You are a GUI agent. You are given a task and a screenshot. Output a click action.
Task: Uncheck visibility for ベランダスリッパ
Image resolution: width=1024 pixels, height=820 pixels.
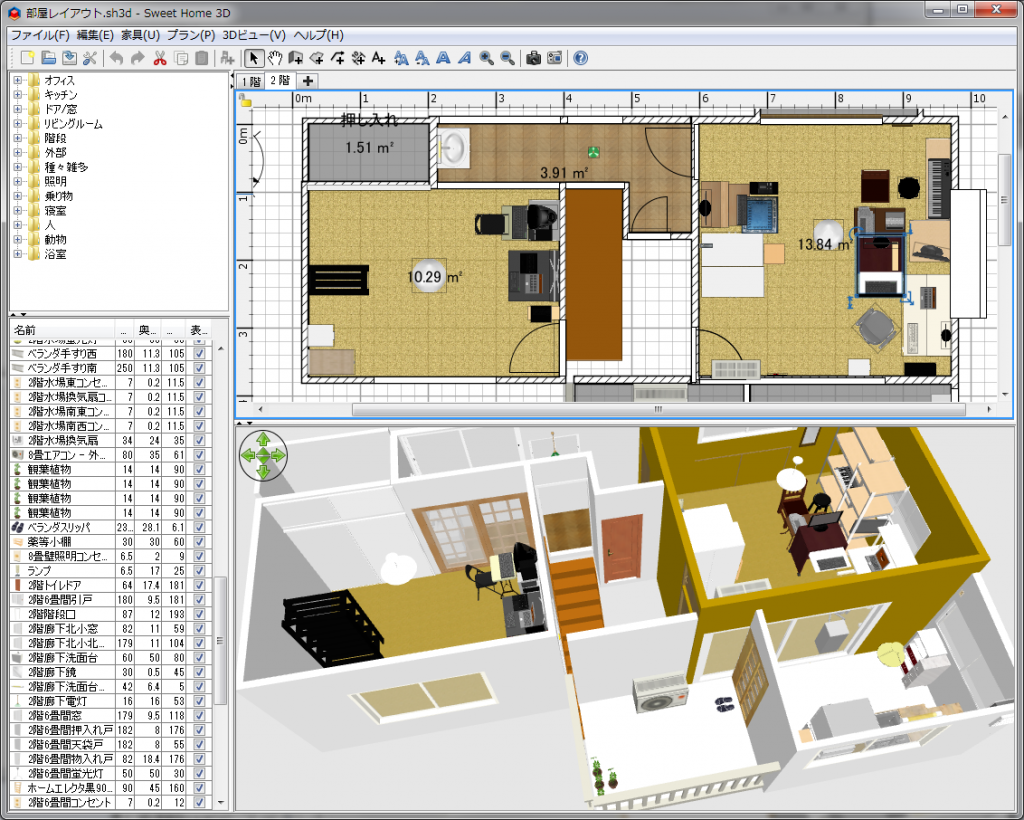200,526
